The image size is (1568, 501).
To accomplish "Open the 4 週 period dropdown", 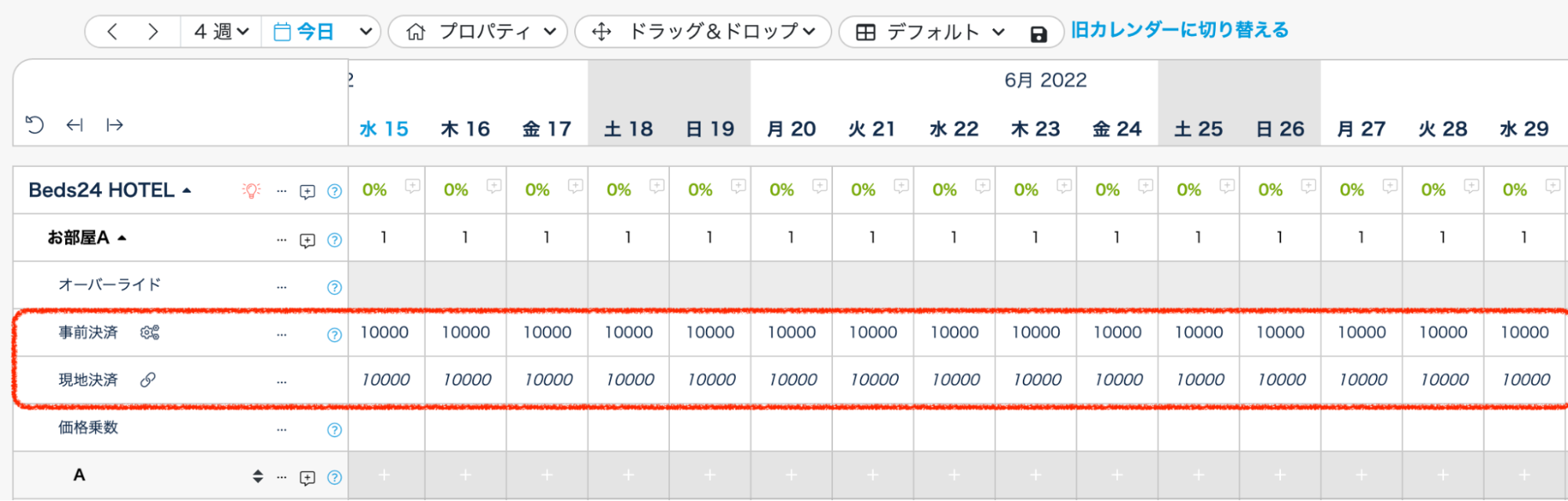I will [221, 32].
